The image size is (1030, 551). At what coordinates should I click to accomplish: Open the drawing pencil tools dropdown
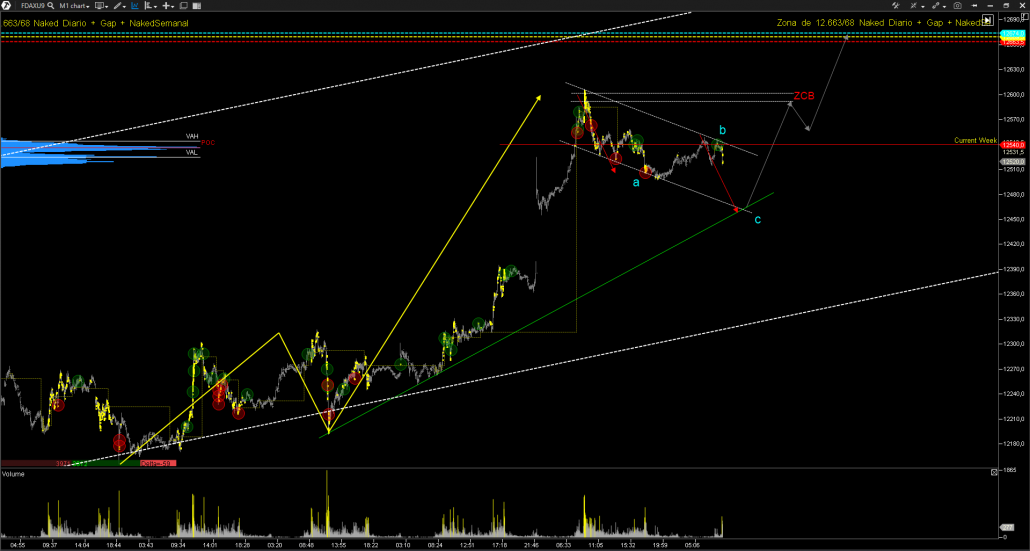click(120, 5)
